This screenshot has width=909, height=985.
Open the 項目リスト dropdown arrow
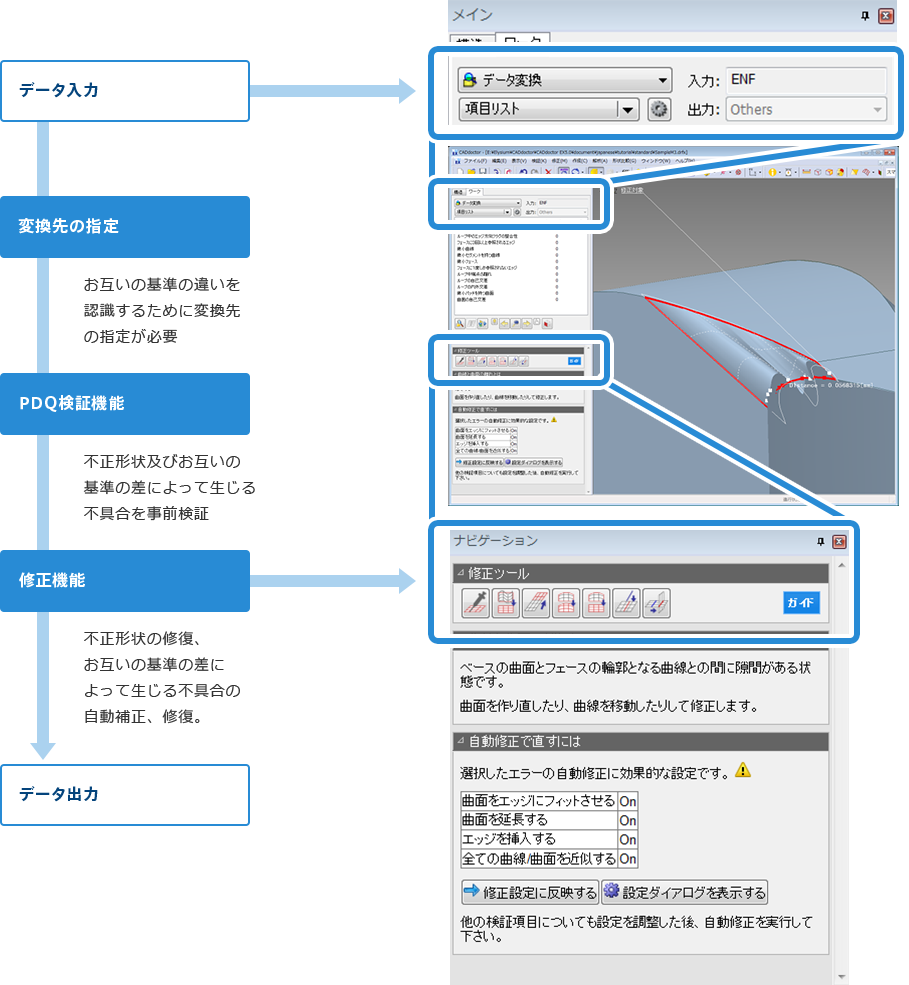(x=628, y=110)
